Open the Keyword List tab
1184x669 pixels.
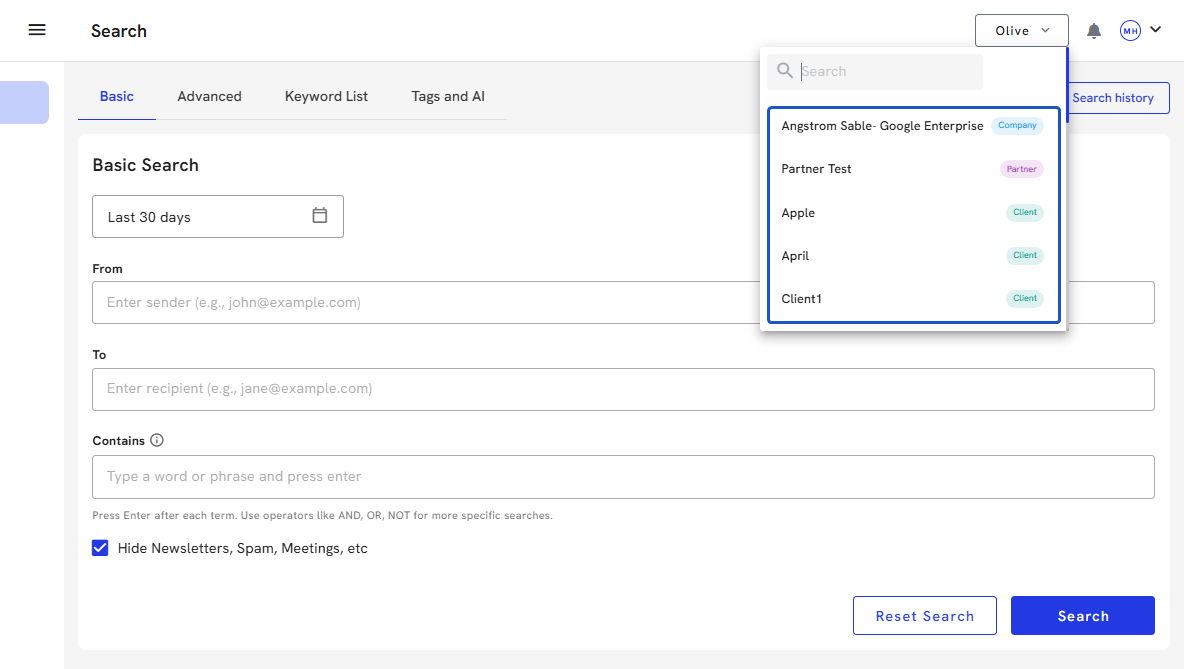(x=326, y=97)
